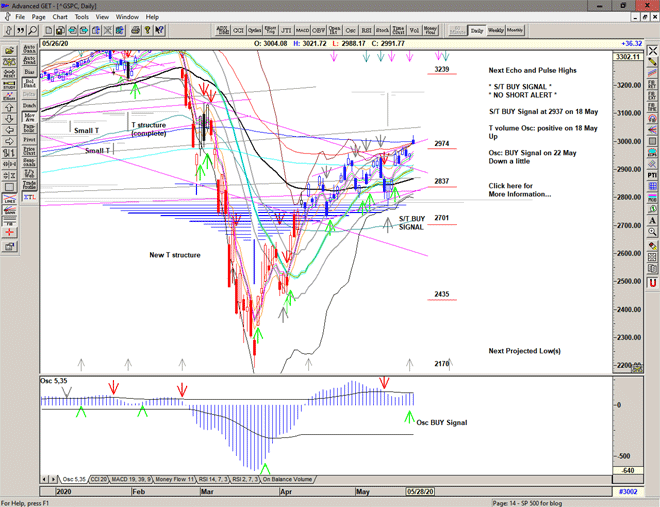Click the print icon in top toolbar
Viewport: 660px width, 507px height.
(136, 30)
